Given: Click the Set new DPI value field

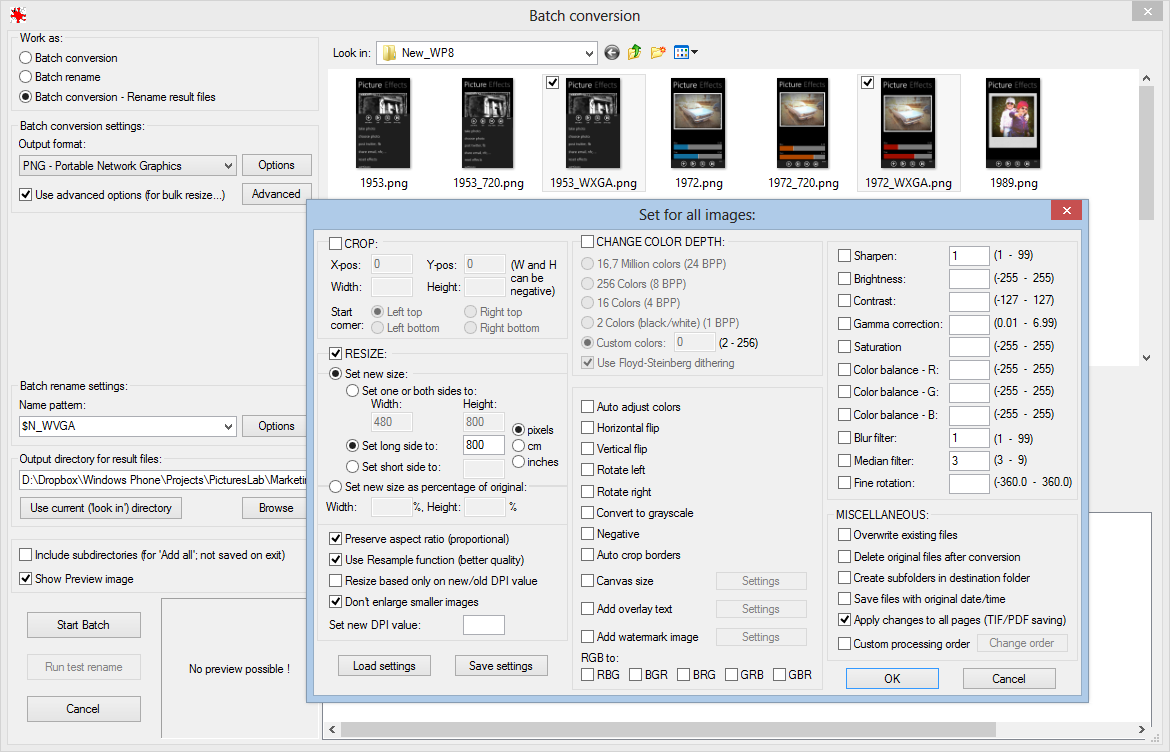Looking at the screenshot, I should point(484,624).
